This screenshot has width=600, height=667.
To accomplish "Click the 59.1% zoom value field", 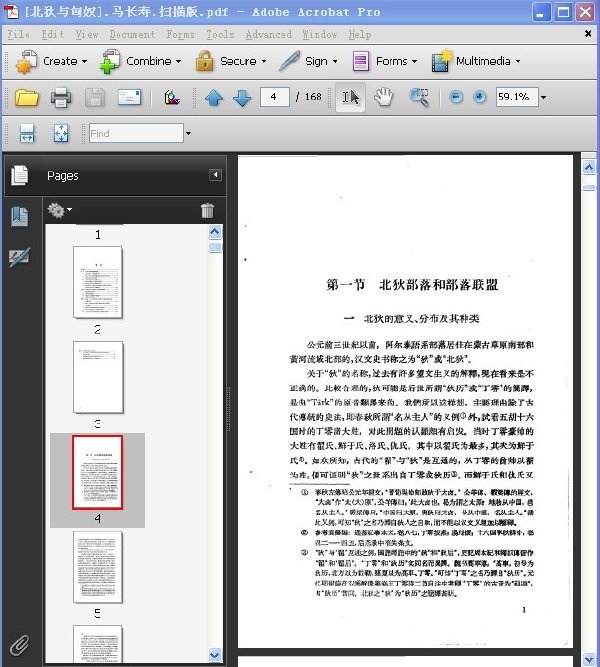I will click(x=517, y=97).
